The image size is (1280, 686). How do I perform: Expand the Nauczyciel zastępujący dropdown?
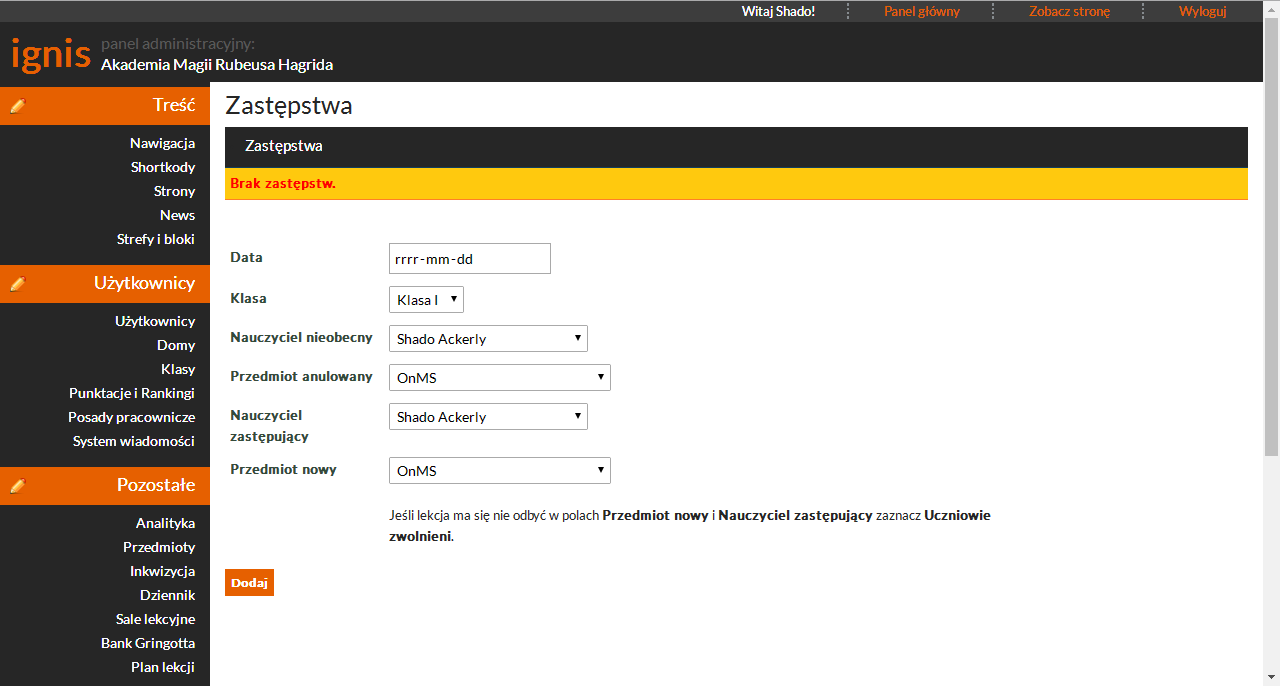[488, 417]
